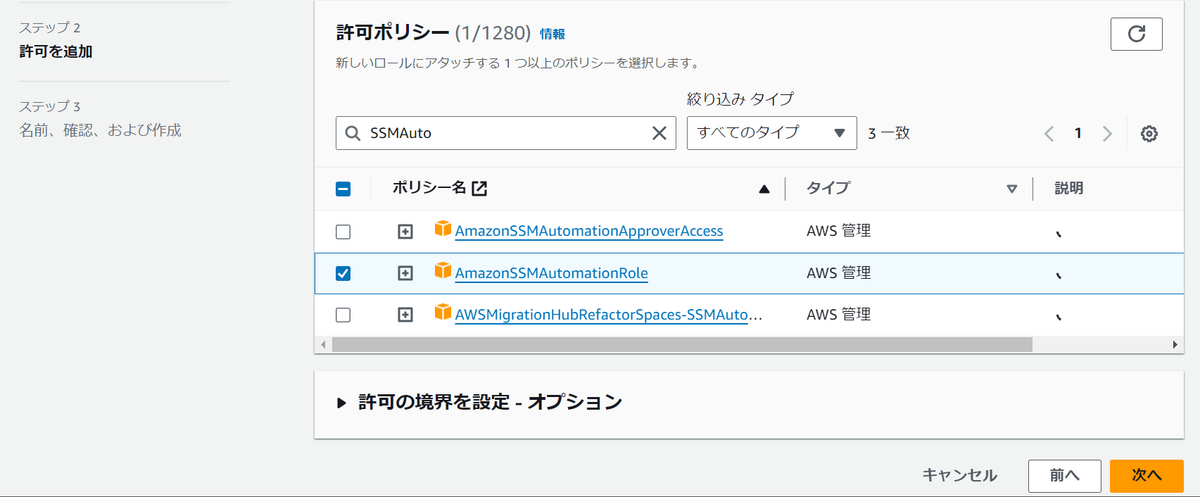Image resolution: width=1200 pixels, height=497 pixels.
Task: Check the AmazonSSMAutomationApproverAccess checkbox
Action: [343, 231]
